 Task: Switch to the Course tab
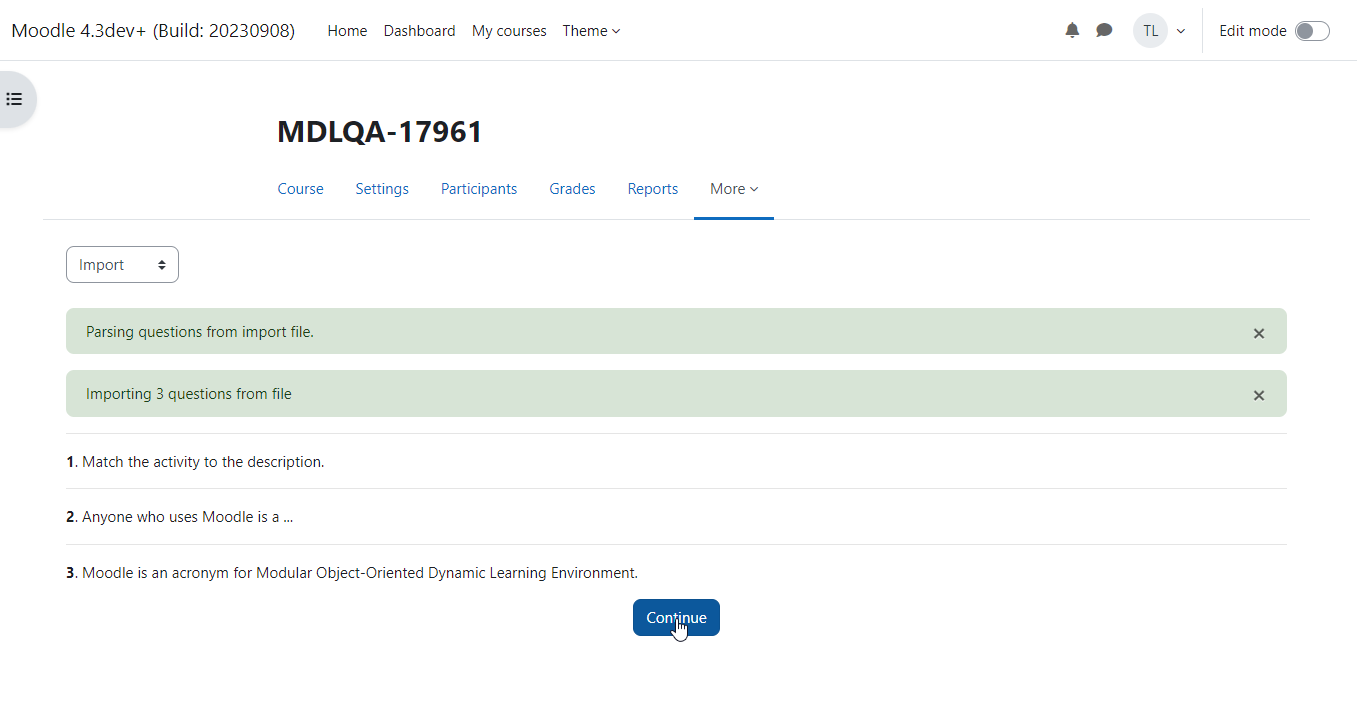[300, 189]
